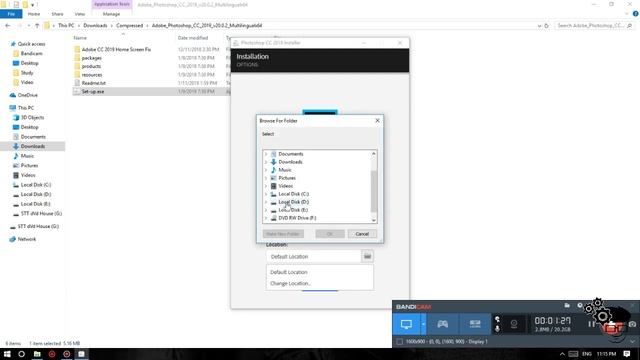Toggle Bandicam mouse cursor effect icon
The width and height of the screenshot is (640, 360).
497,319
